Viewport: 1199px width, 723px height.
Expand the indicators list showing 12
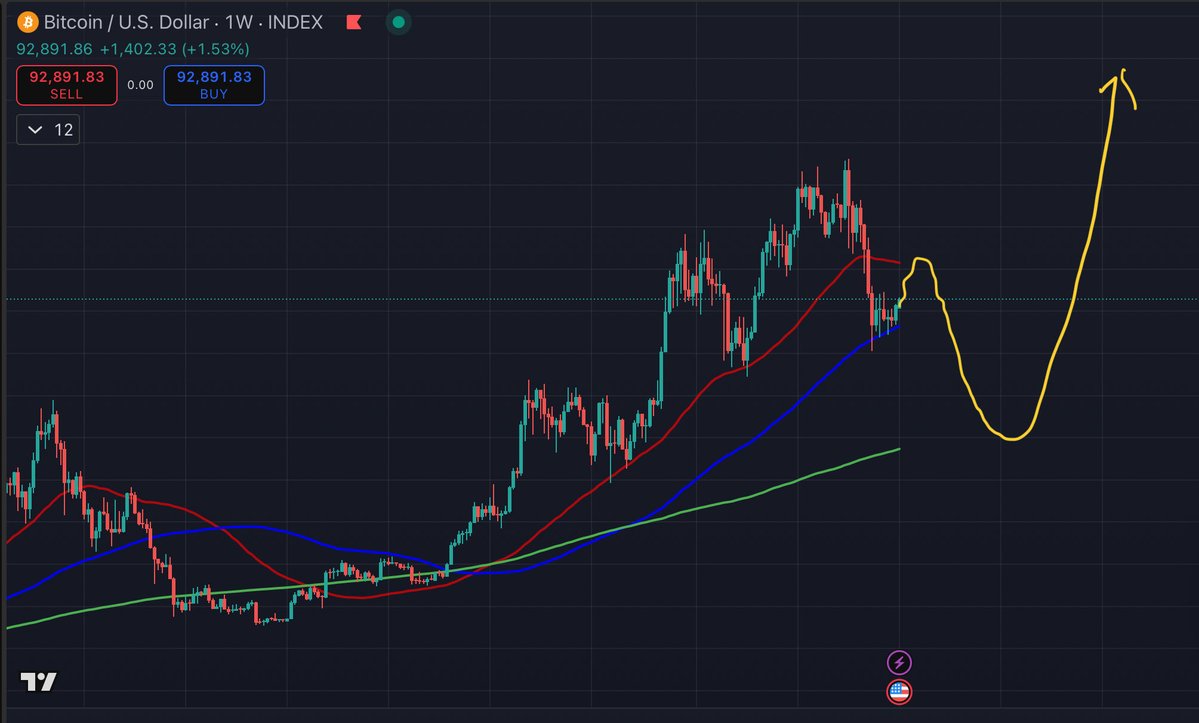48,130
